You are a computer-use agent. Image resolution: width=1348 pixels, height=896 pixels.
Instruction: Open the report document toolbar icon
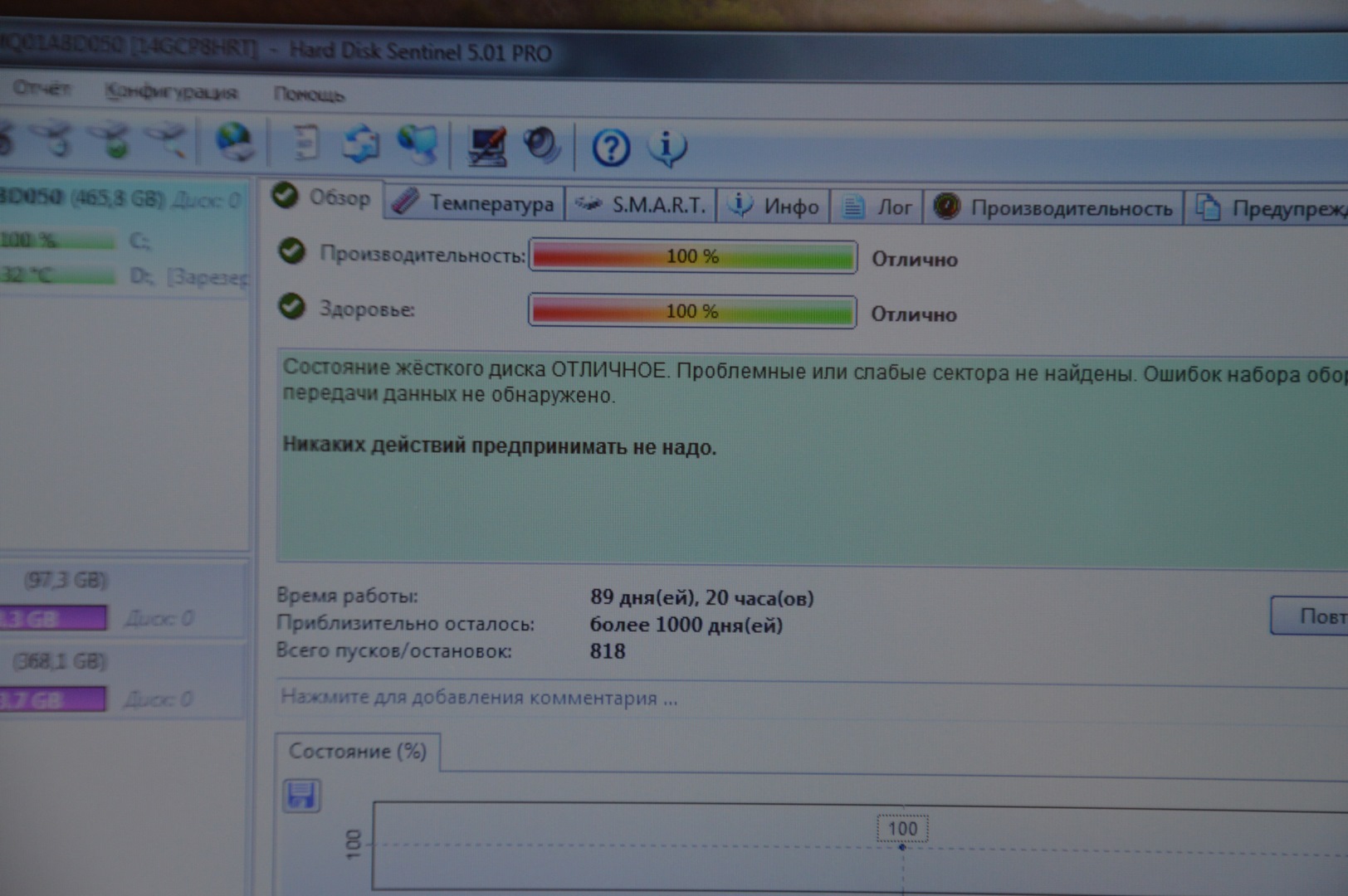point(306,143)
